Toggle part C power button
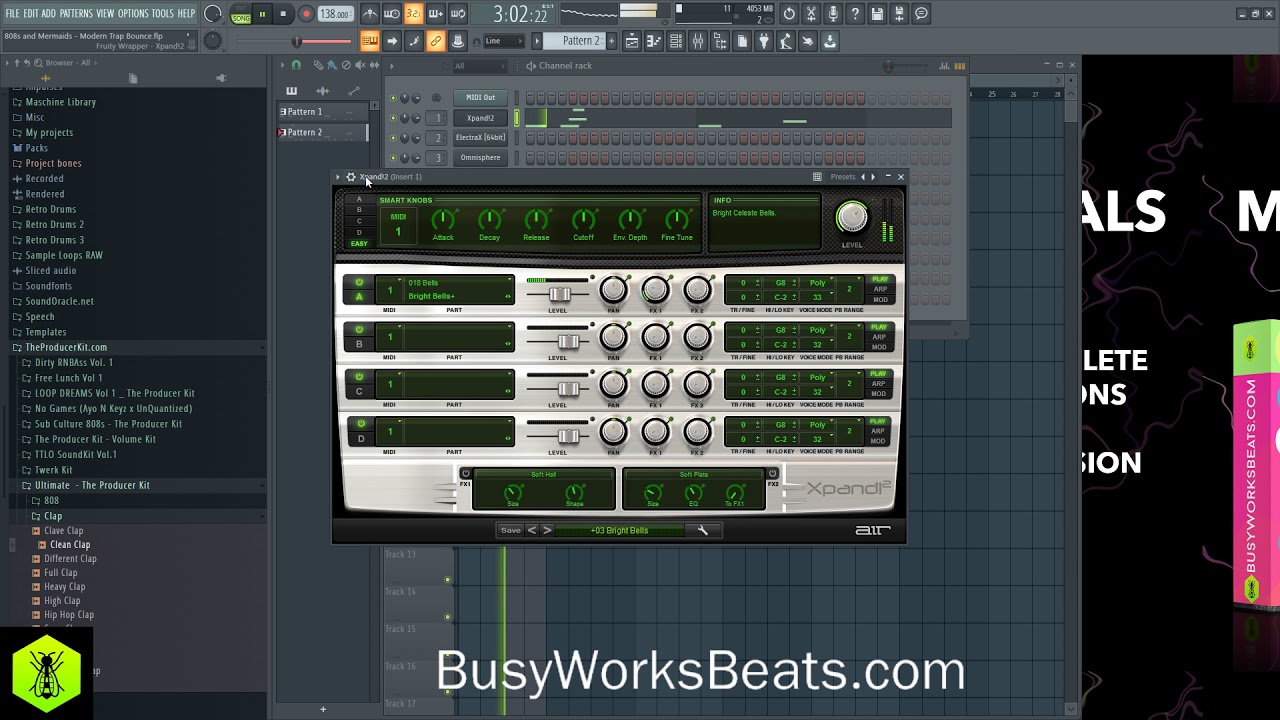 [x=359, y=376]
